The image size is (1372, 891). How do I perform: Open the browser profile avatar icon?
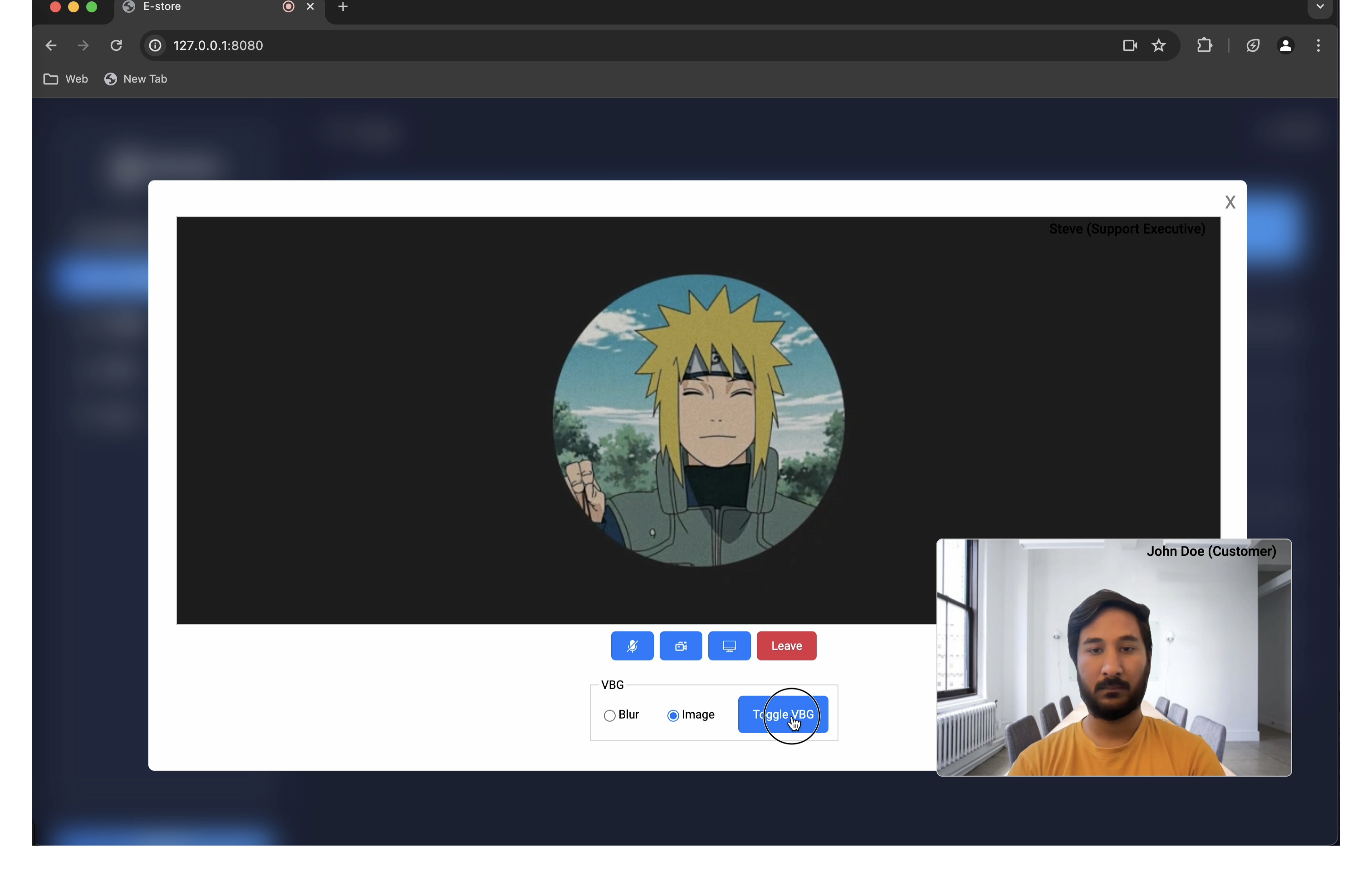coord(1285,45)
